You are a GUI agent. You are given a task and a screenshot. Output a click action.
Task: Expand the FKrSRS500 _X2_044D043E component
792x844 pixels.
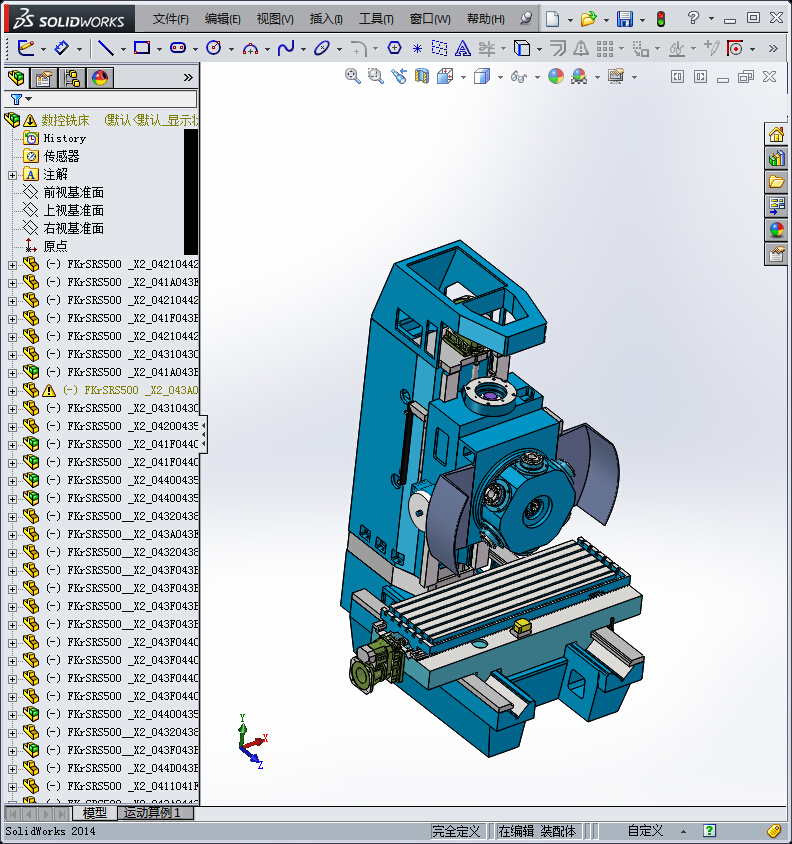point(12,769)
